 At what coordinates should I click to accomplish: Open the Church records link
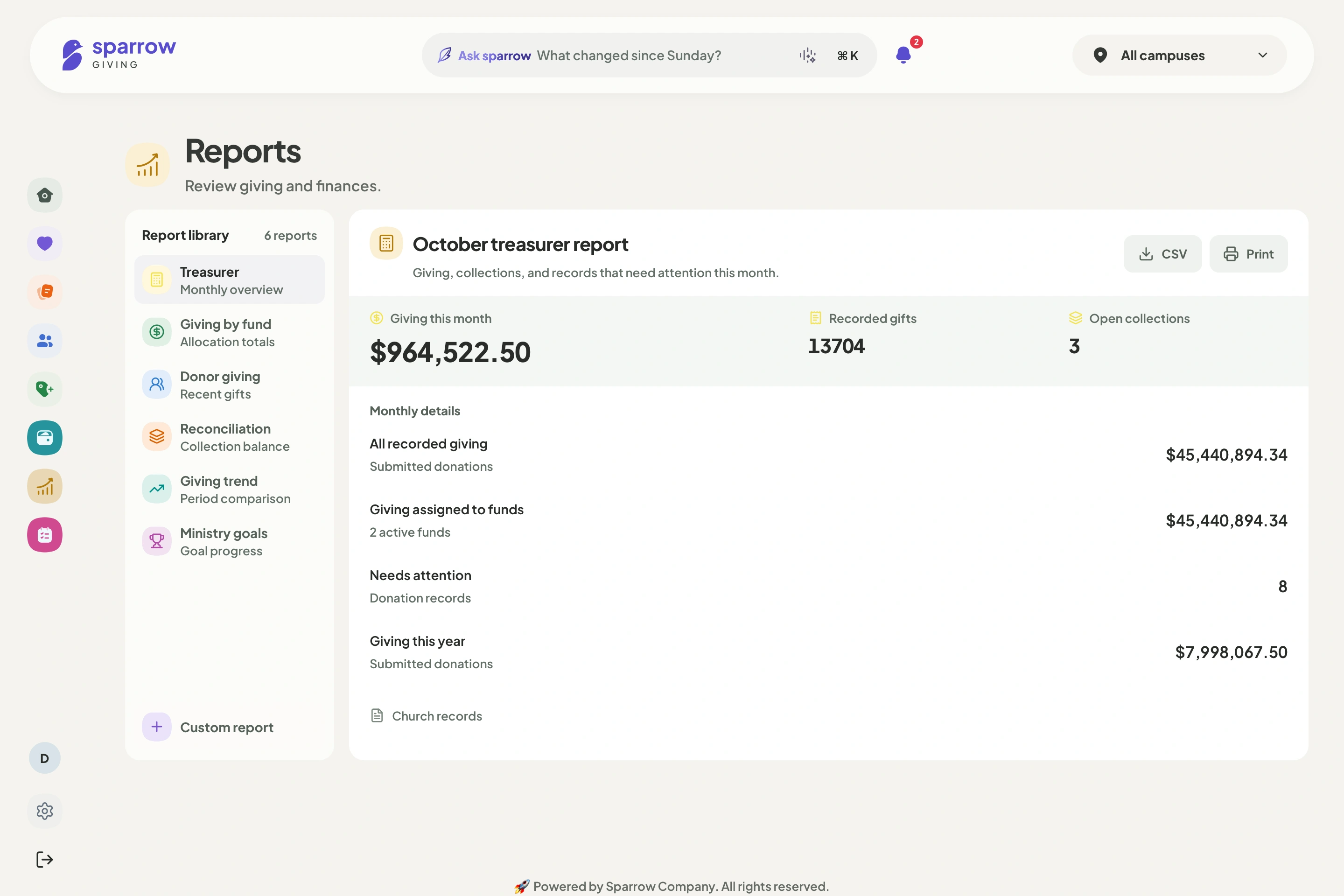tap(426, 716)
